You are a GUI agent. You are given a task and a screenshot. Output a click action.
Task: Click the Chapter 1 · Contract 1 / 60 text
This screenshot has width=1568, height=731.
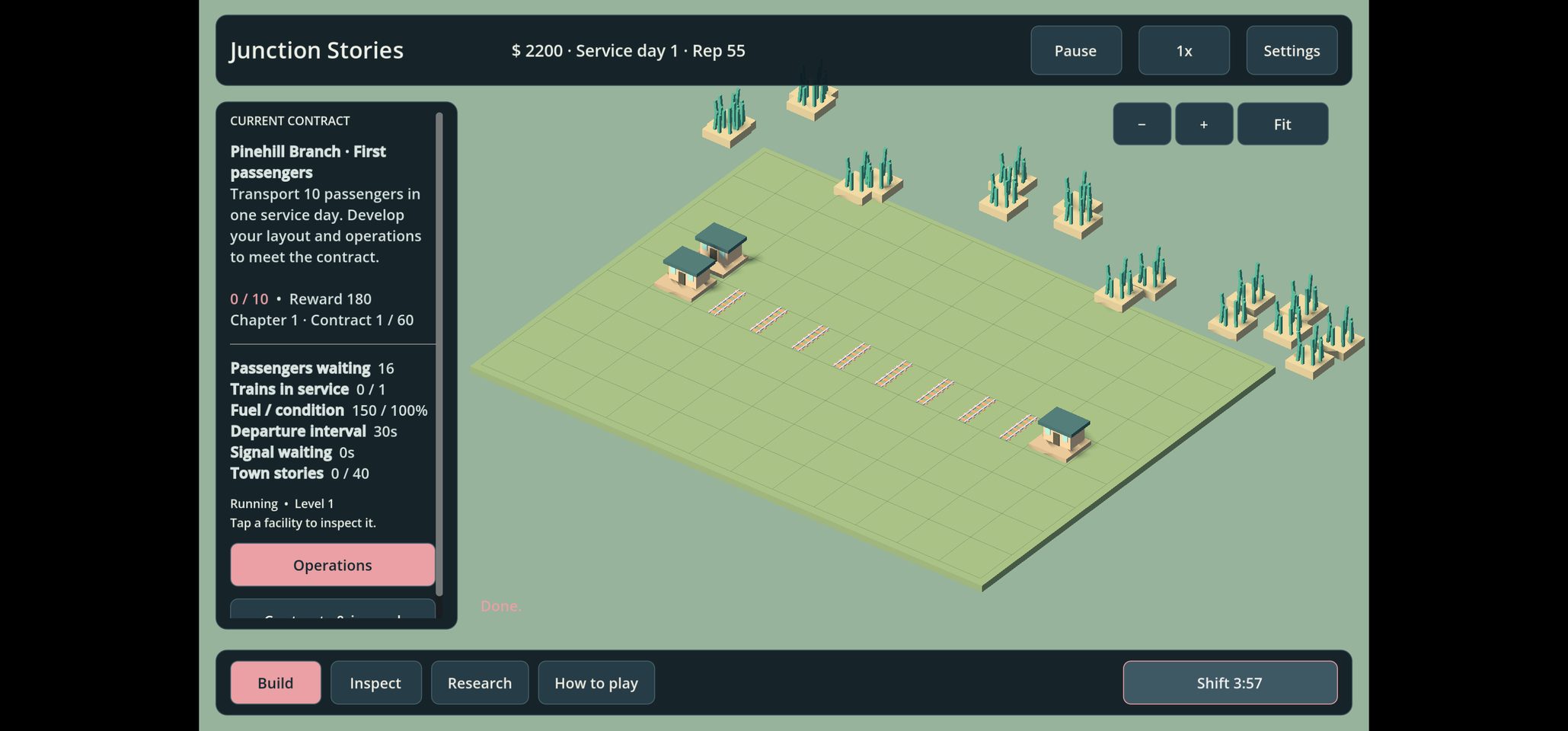[x=322, y=321]
